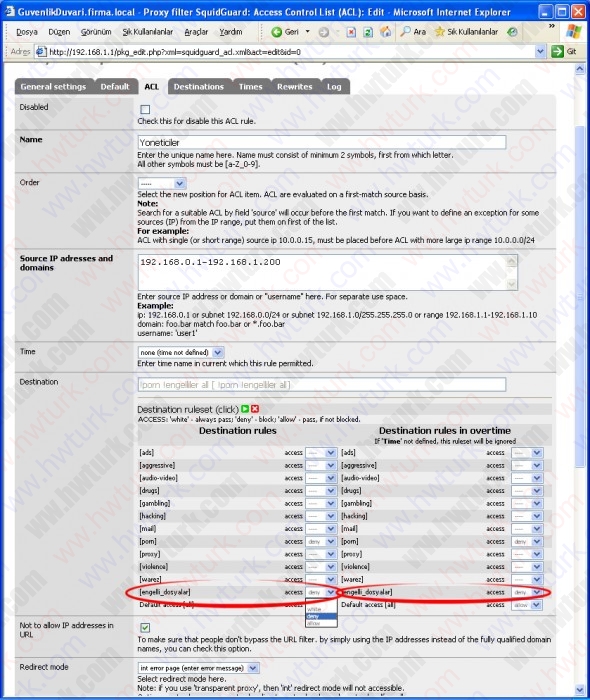Click the Git go button

(x=564, y=51)
